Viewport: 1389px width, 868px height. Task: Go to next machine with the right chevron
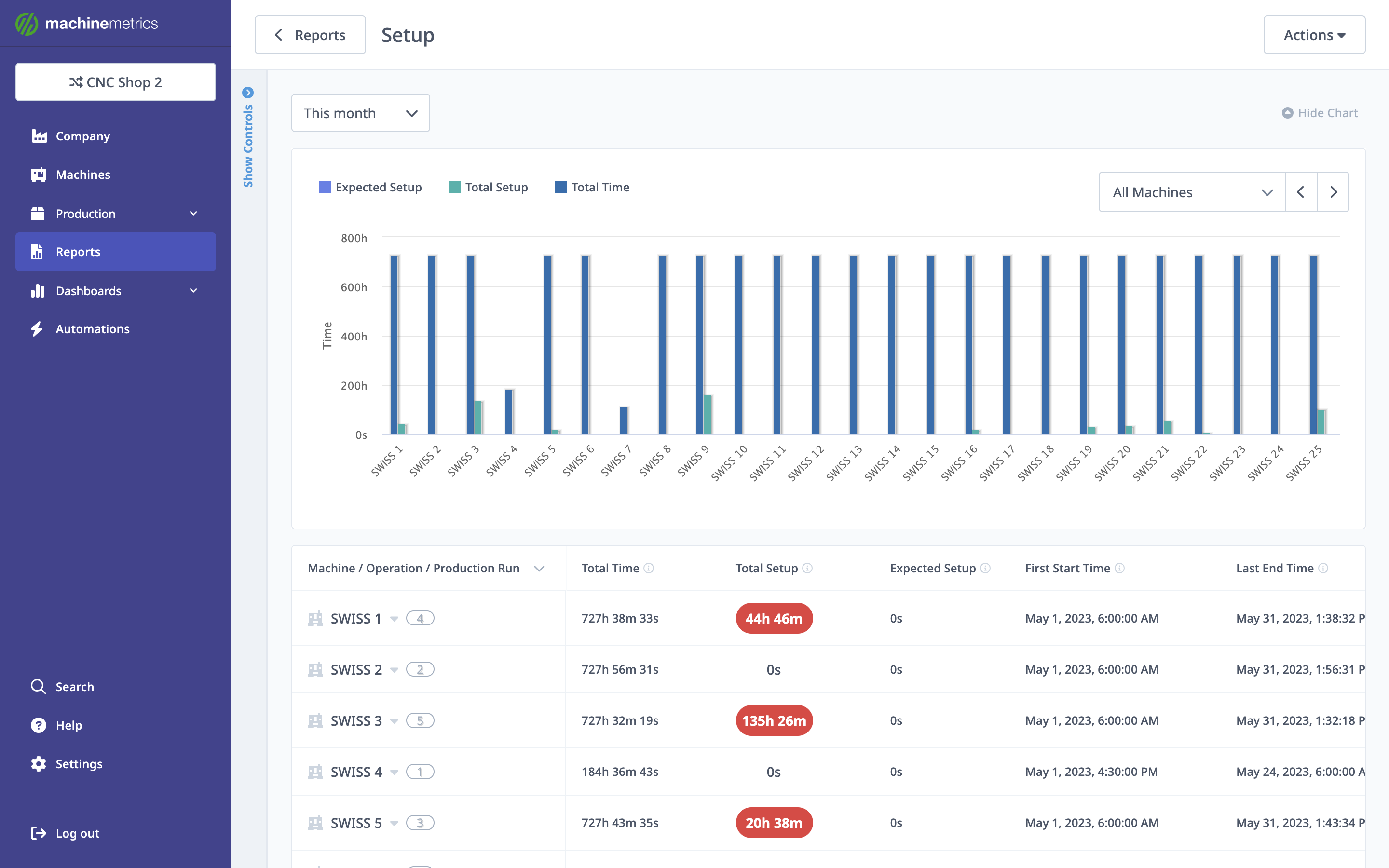[1333, 192]
